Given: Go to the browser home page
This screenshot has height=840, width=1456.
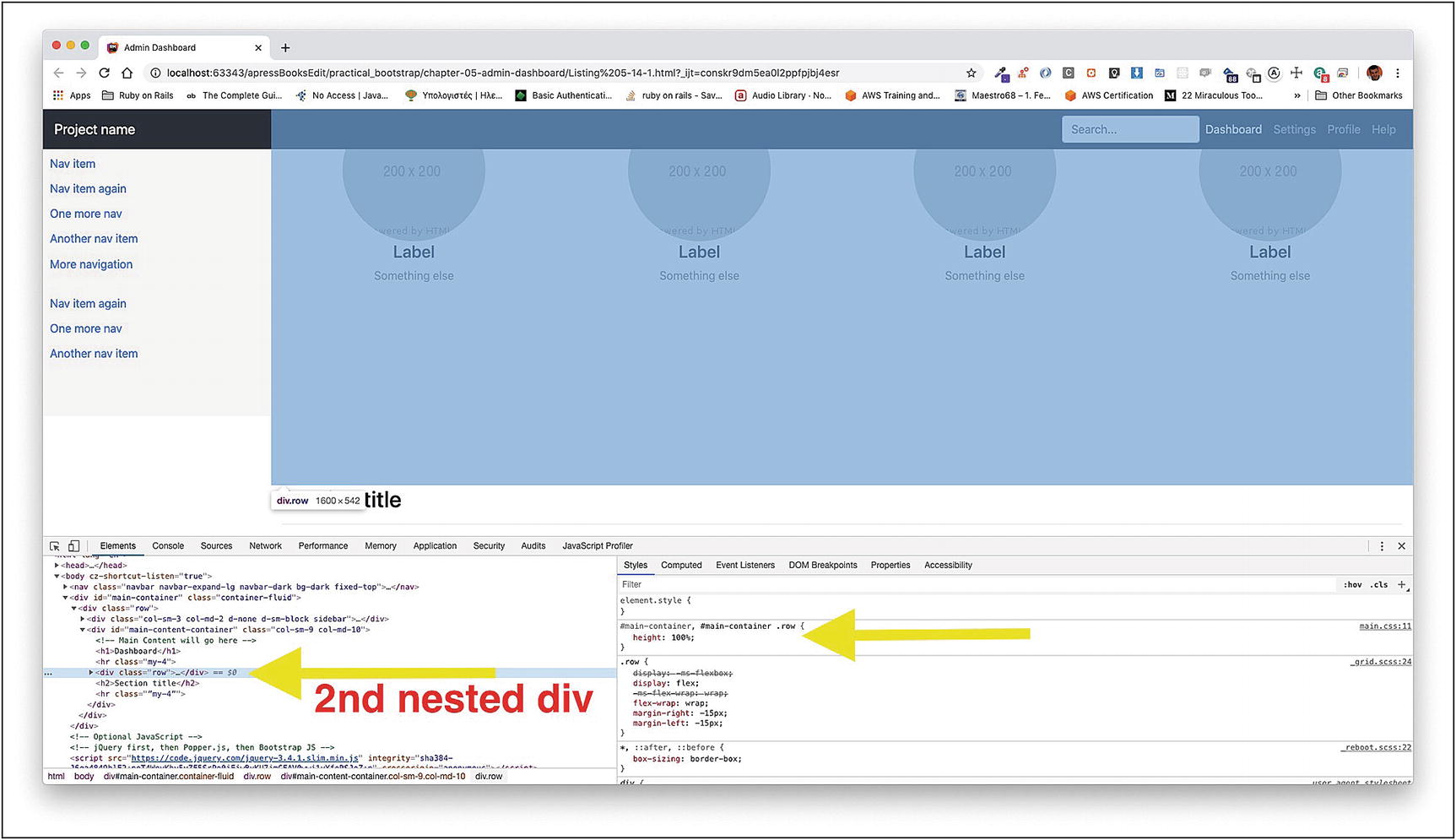Looking at the screenshot, I should (x=127, y=73).
